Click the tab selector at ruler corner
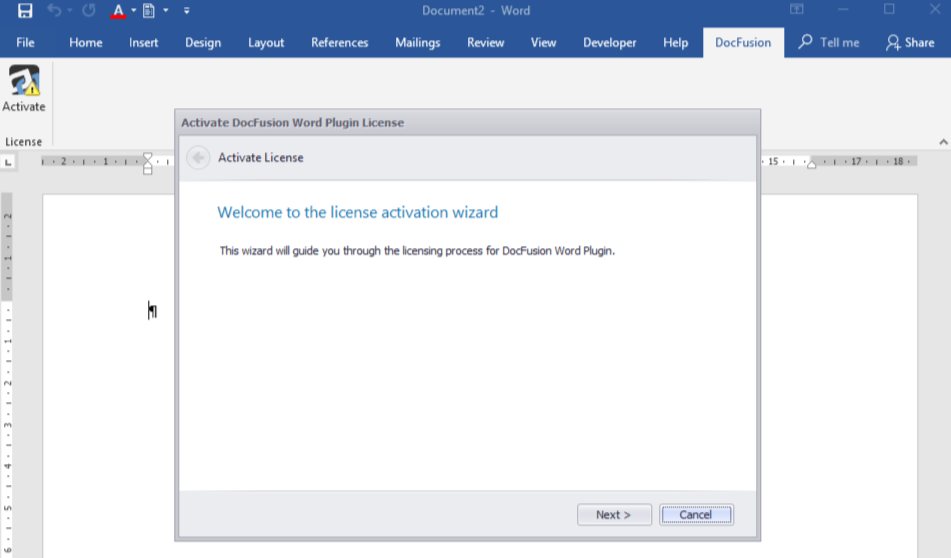 click(x=8, y=162)
